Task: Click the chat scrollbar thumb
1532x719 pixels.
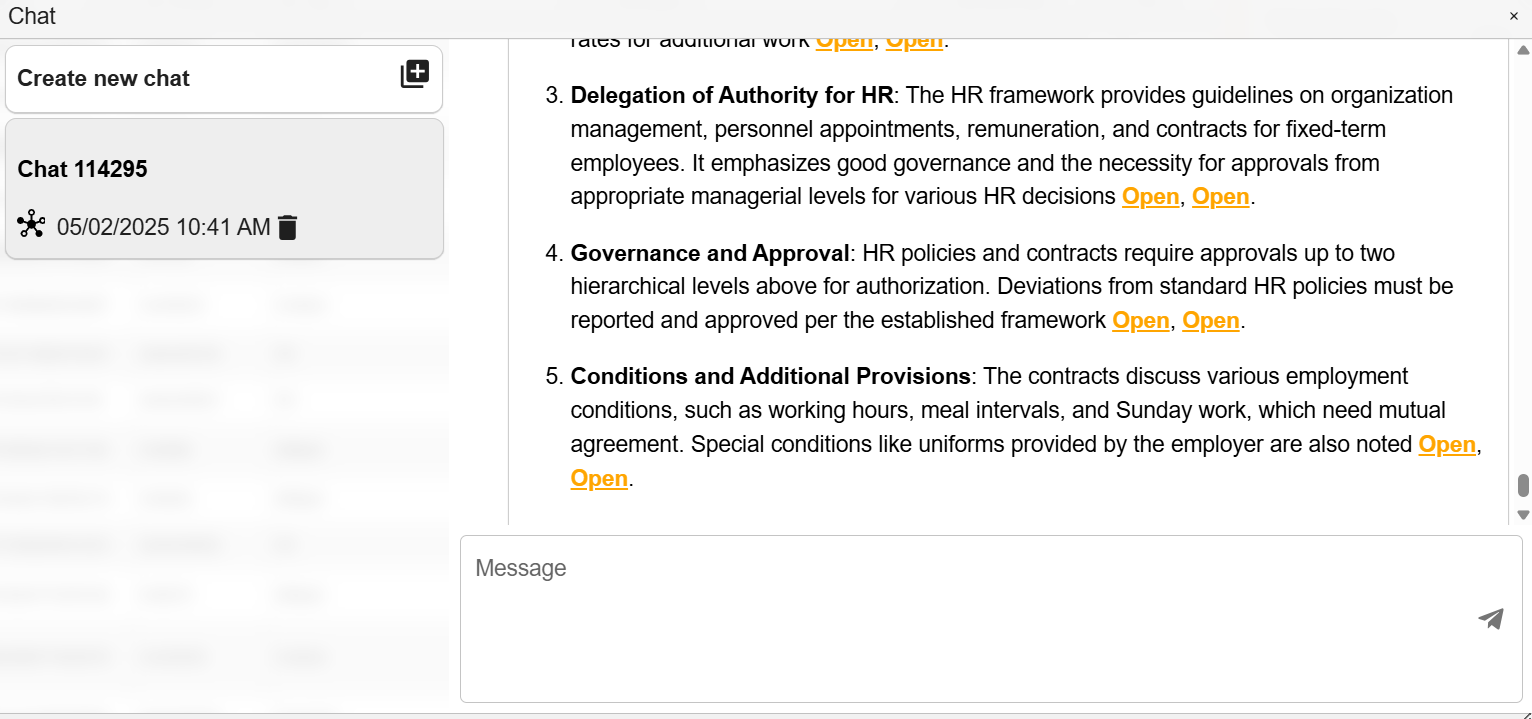Action: click(x=1523, y=485)
